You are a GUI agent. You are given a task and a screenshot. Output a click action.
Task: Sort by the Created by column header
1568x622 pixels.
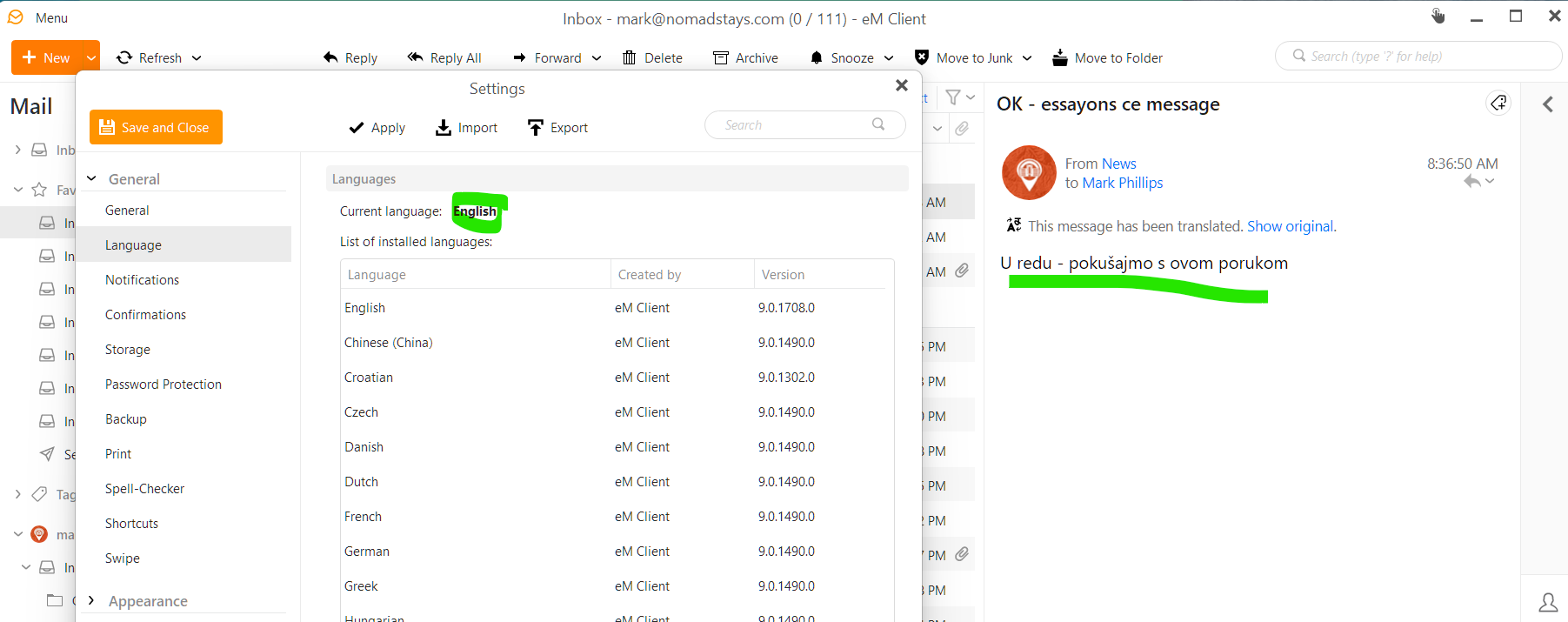click(x=683, y=274)
